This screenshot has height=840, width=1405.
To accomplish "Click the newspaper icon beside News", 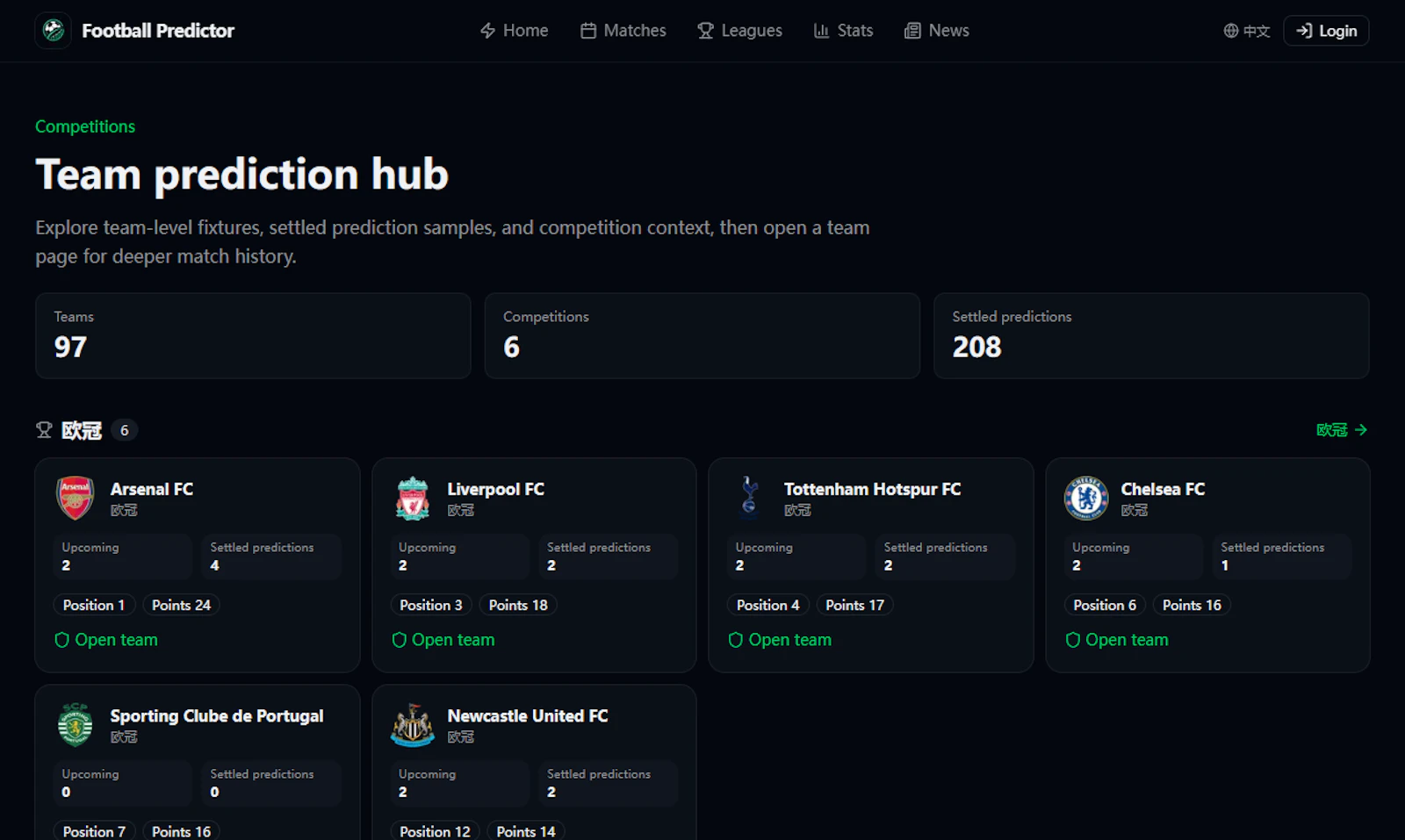I will coord(912,31).
